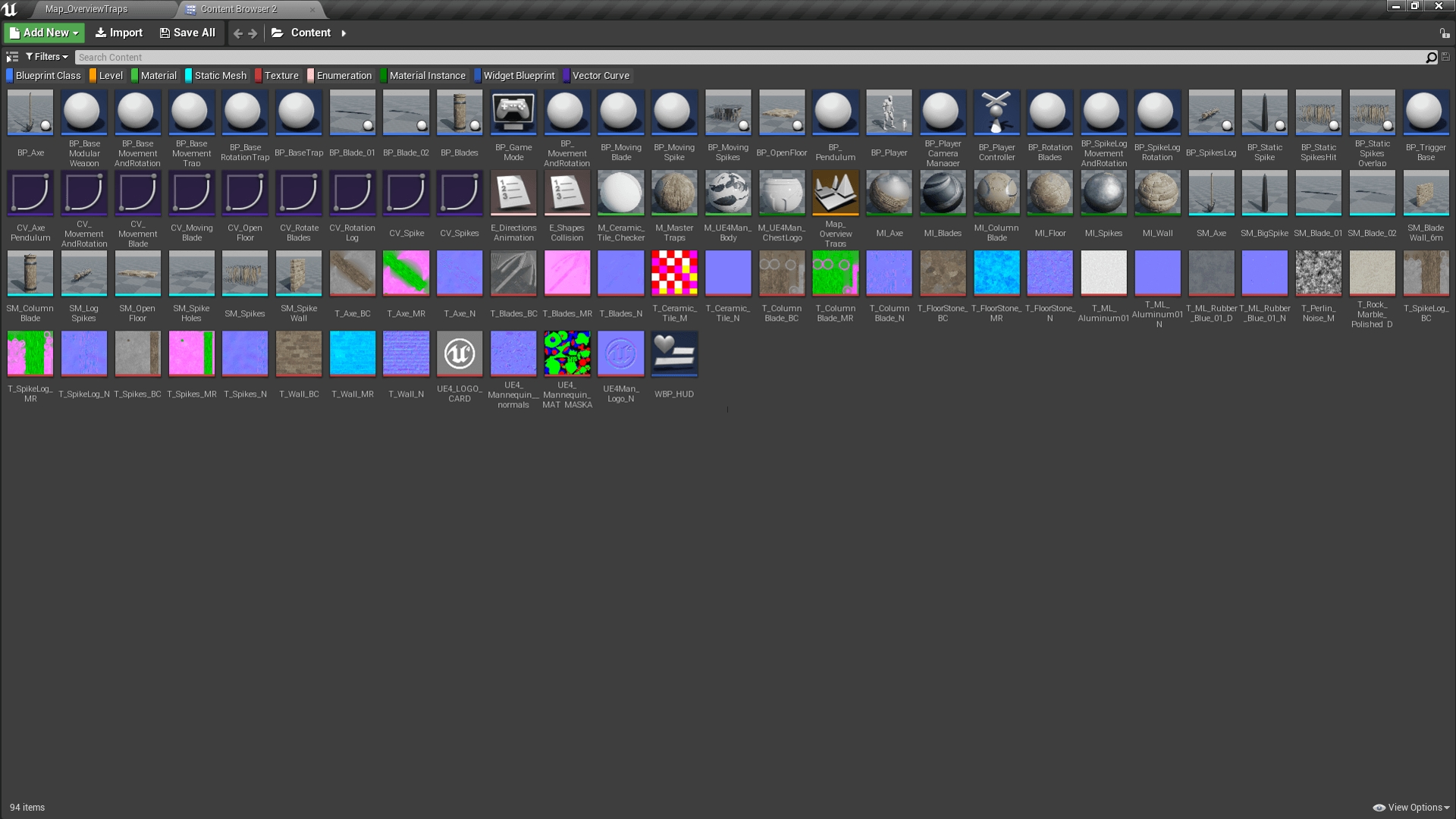
Task: Click the navigate back arrow icon
Action: [238, 33]
